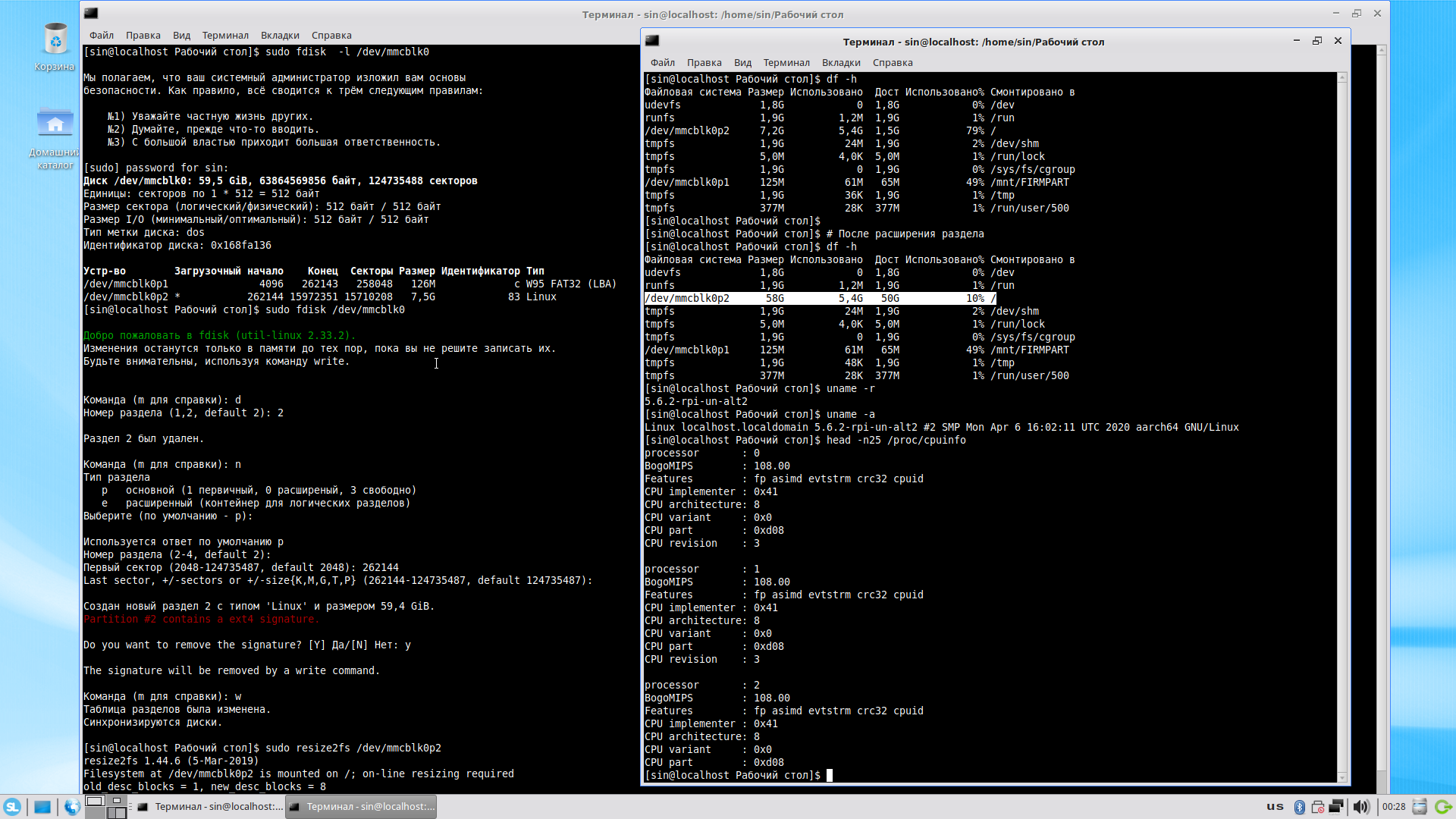
Task: Open the SL application menu icon
Action: pyautogui.click(x=12, y=806)
